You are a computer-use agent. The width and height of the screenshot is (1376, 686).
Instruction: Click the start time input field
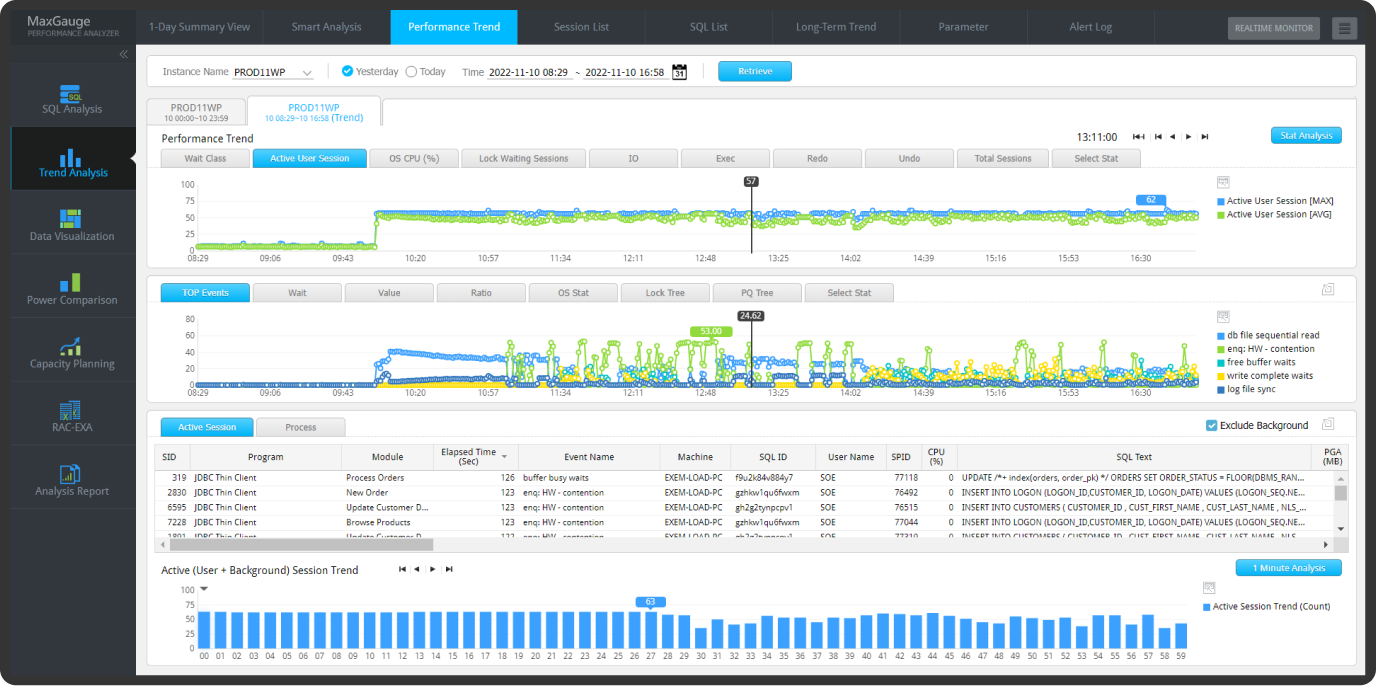(x=528, y=73)
